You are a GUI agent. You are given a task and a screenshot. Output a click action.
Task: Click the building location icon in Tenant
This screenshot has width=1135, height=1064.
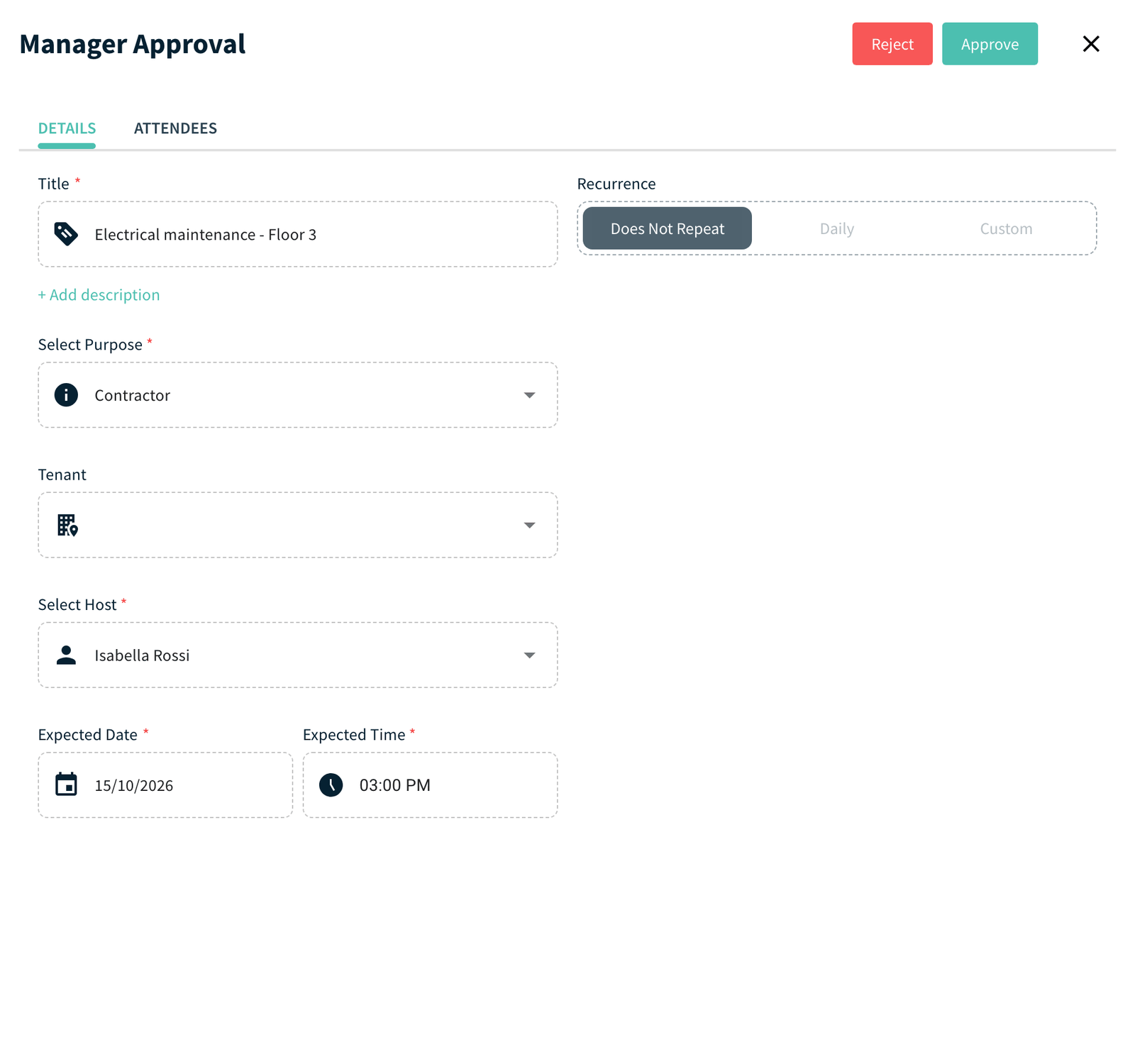click(67, 525)
